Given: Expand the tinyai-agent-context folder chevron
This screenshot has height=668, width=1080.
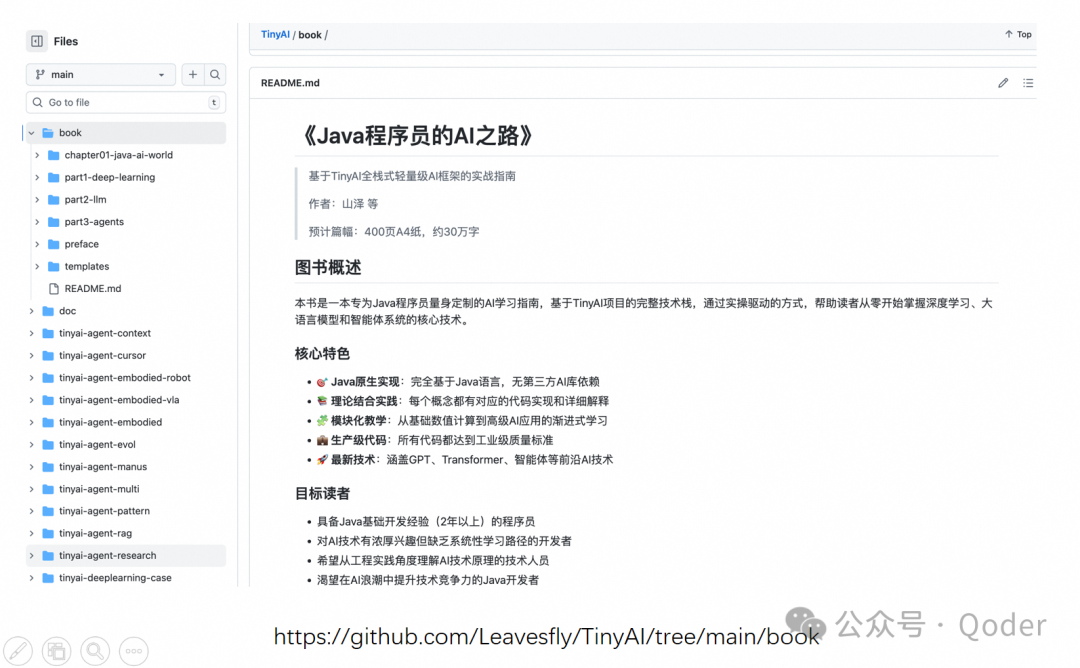Looking at the screenshot, I should pyautogui.click(x=32, y=333).
